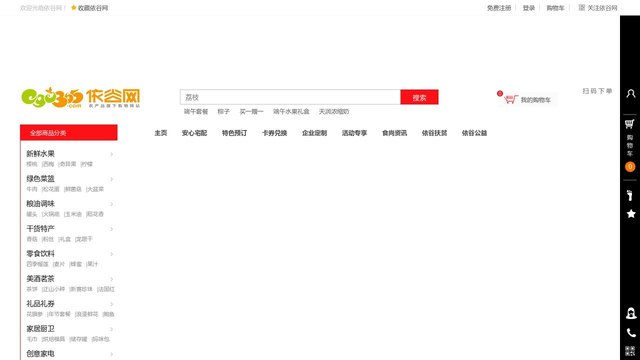Expand the 家居厨卫 category arrow
The image size is (640, 360).
tap(111, 329)
